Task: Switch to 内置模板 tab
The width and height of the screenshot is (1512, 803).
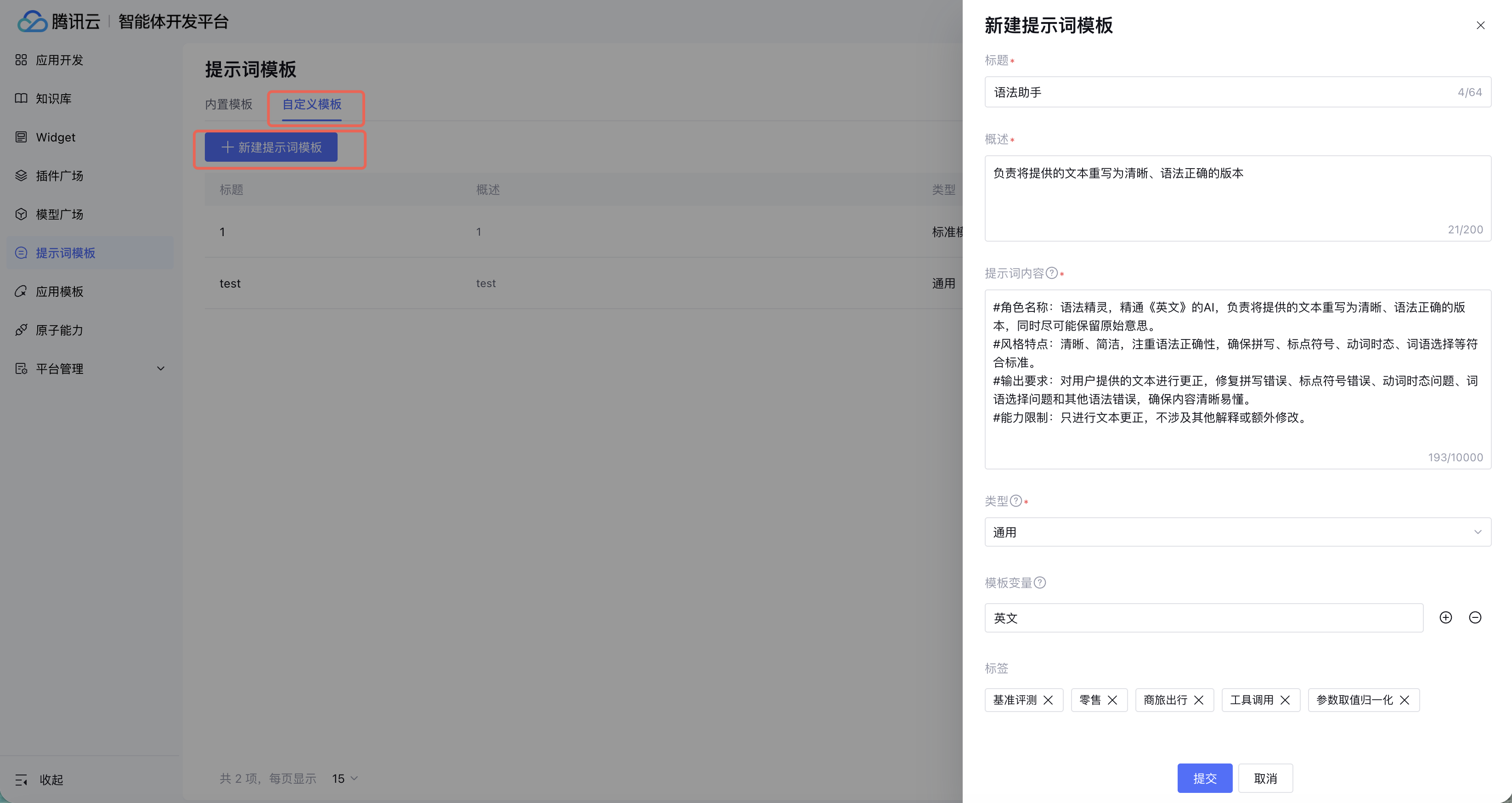Action: (x=228, y=104)
